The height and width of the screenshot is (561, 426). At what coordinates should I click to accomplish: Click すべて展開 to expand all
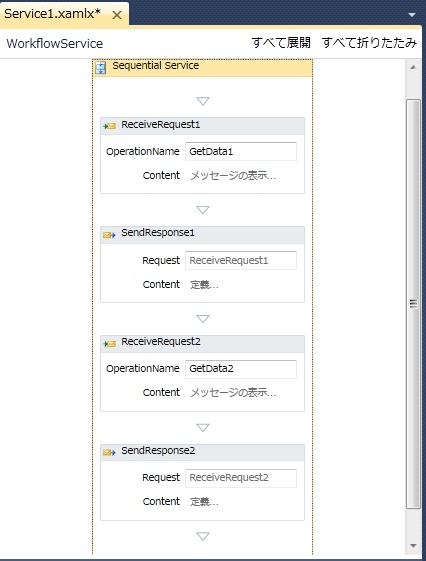[x=281, y=43]
